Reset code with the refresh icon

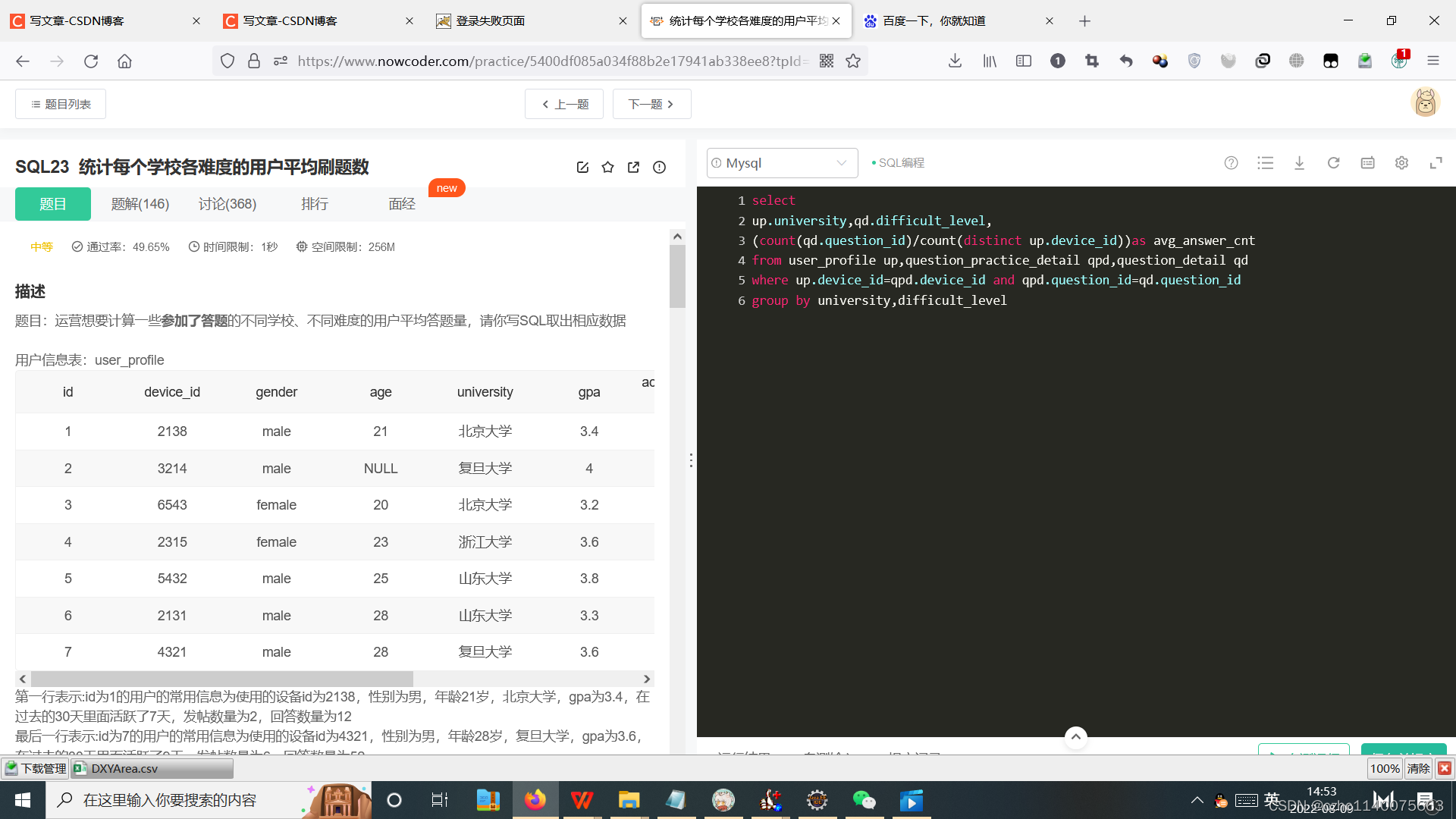(1333, 163)
